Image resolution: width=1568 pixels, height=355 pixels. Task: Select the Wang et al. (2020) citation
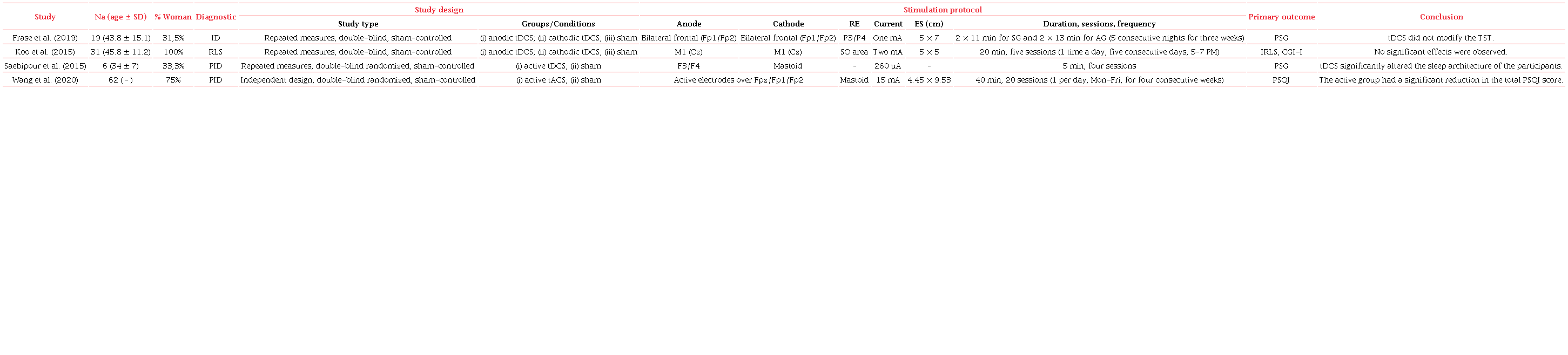coord(45,80)
